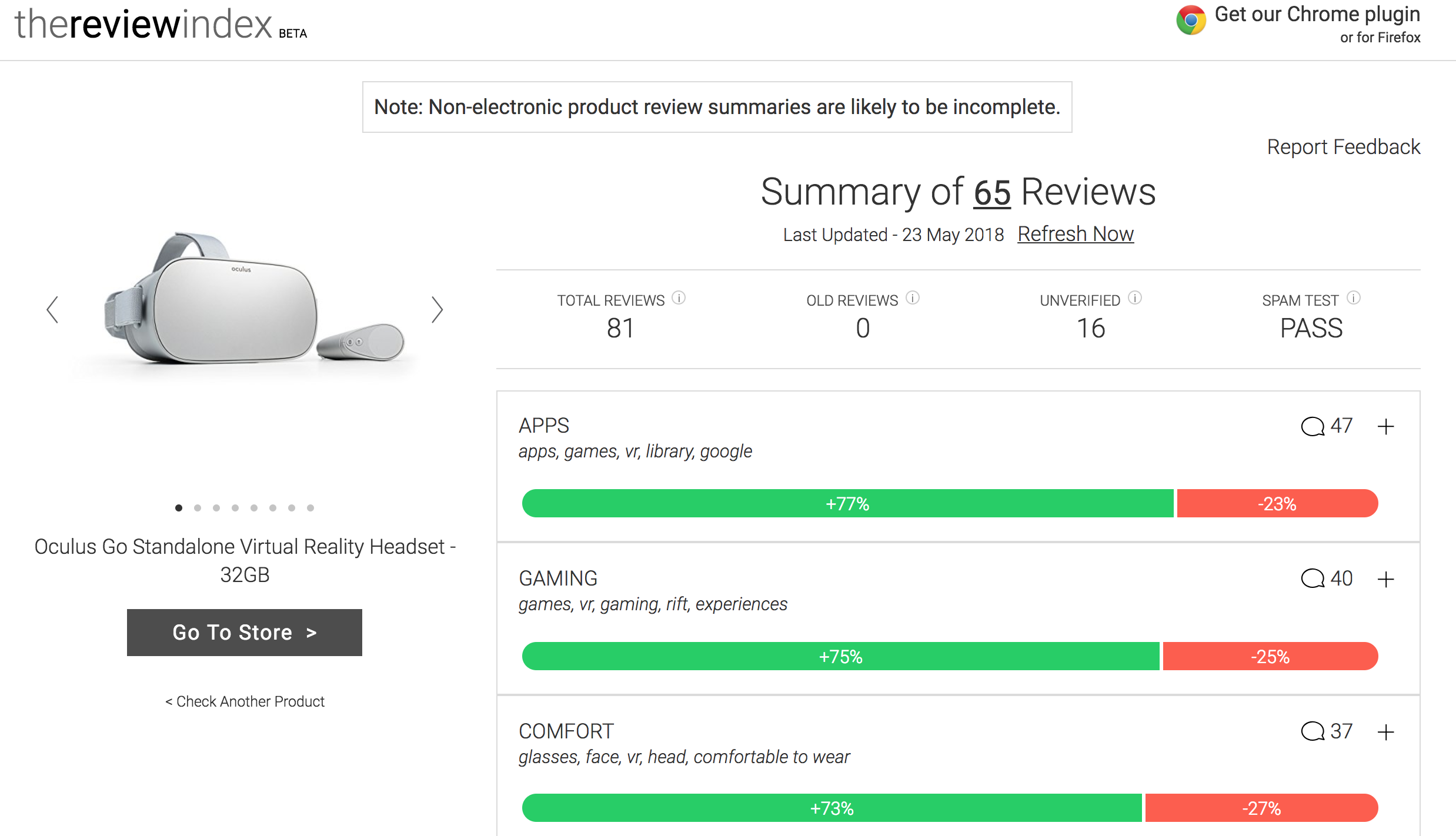Click the Total Reviews info icon
Viewport: 1456px width, 836px height.
(679, 298)
